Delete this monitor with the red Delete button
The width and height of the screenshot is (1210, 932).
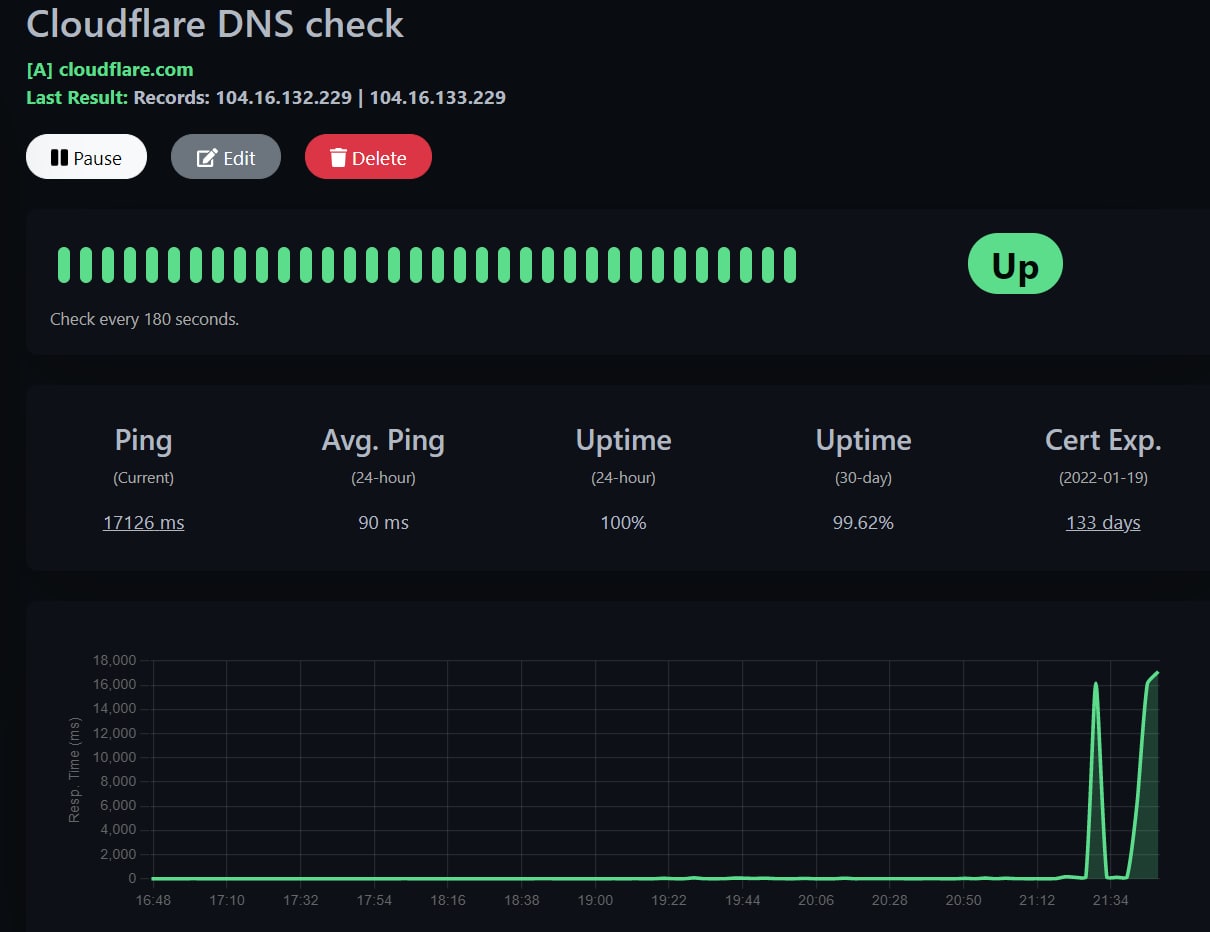click(x=368, y=157)
